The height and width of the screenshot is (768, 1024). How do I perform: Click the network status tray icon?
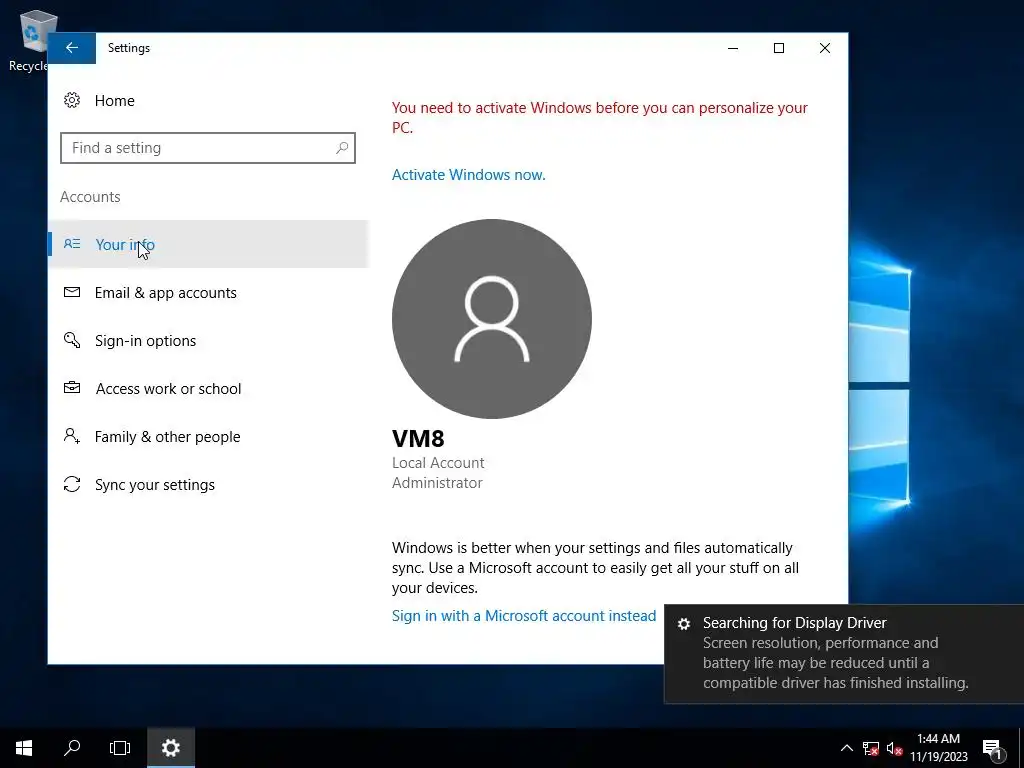(x=871, y=748)
